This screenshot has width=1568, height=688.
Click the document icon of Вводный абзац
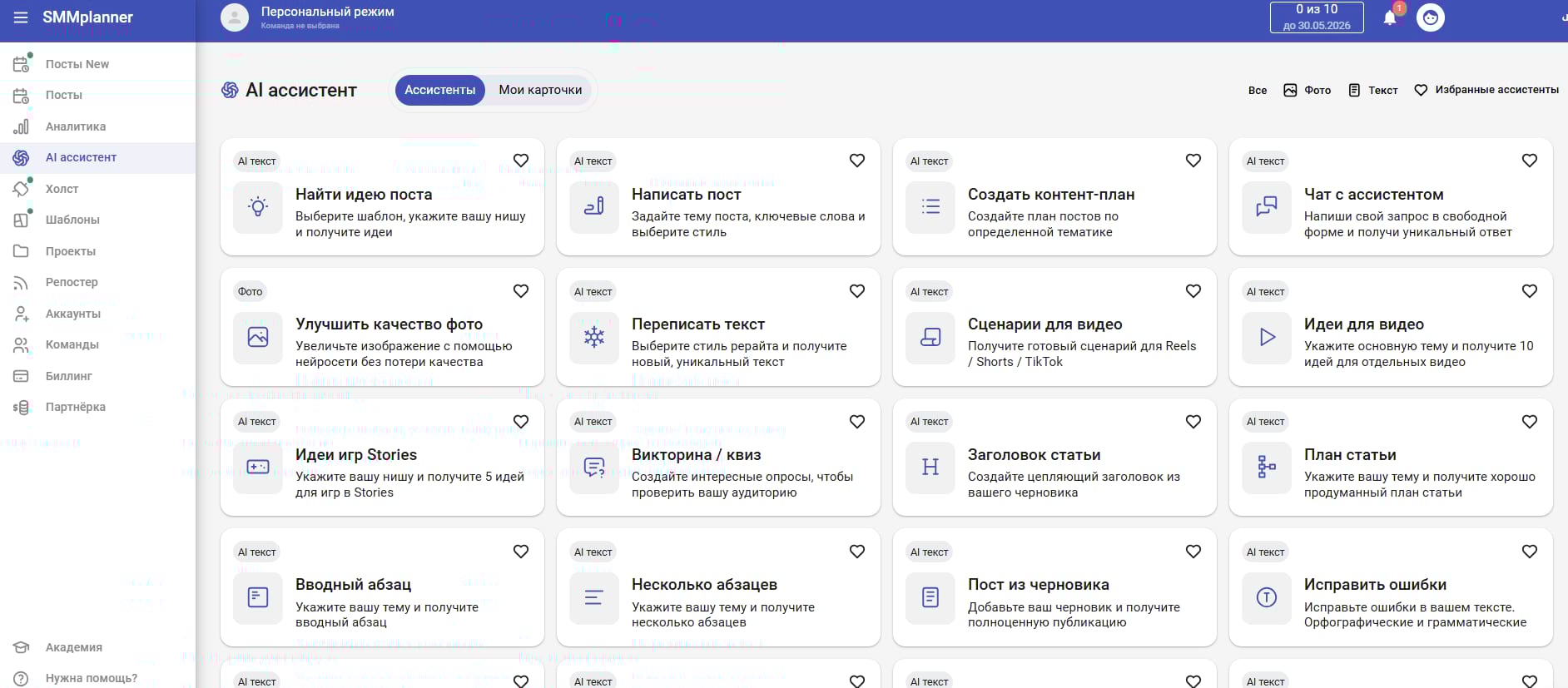tap(258, 597)
